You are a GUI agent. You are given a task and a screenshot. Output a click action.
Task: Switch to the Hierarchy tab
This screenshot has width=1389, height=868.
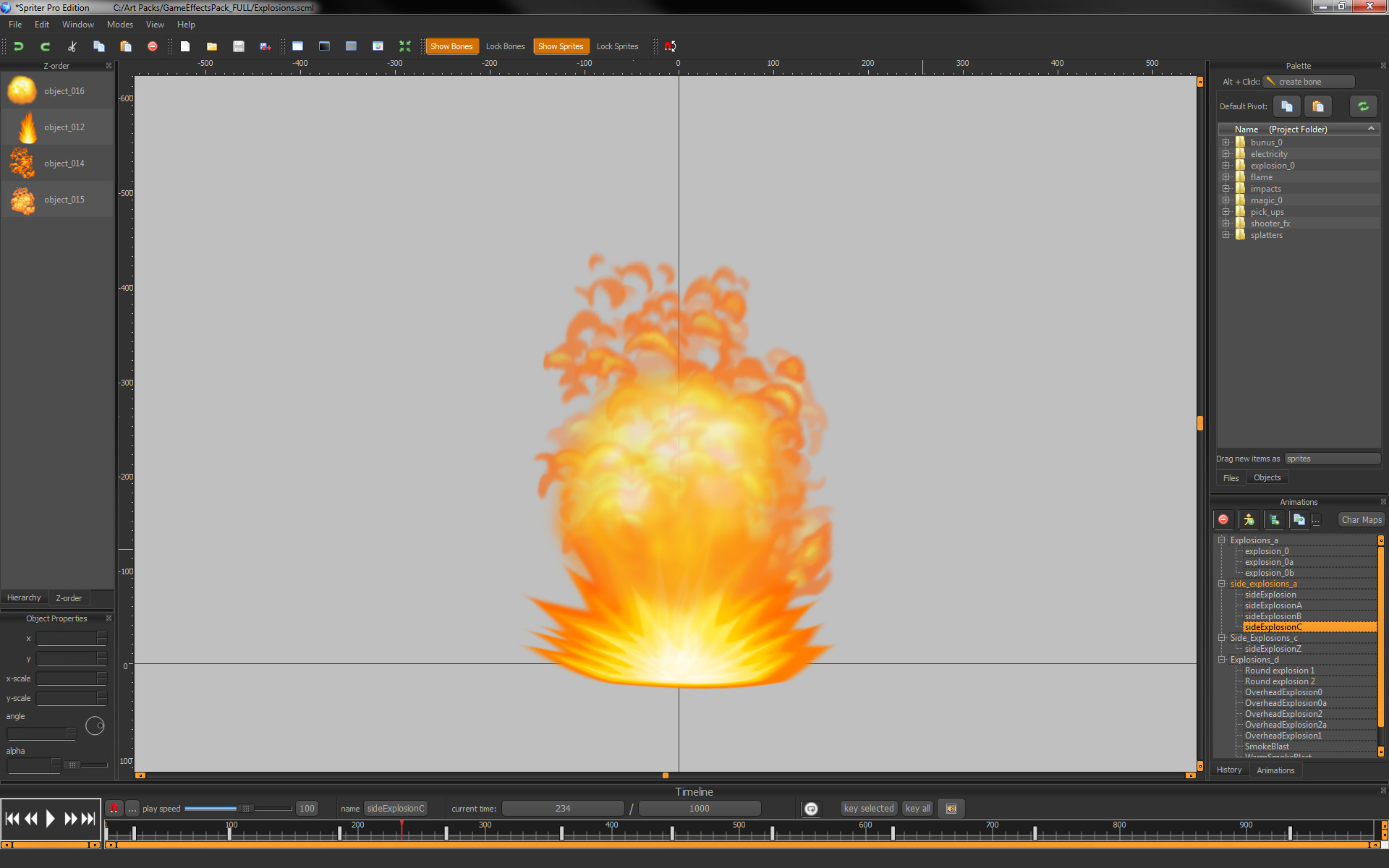[24, 597]
